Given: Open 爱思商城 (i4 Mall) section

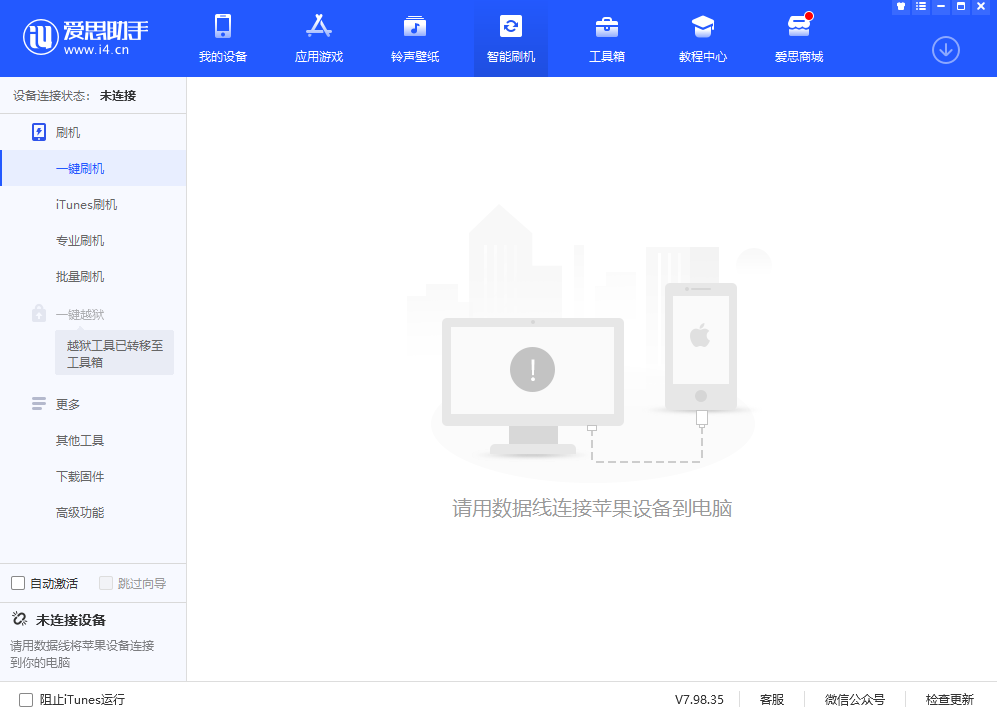Looking at the screenshot, I should coord(798,38).
